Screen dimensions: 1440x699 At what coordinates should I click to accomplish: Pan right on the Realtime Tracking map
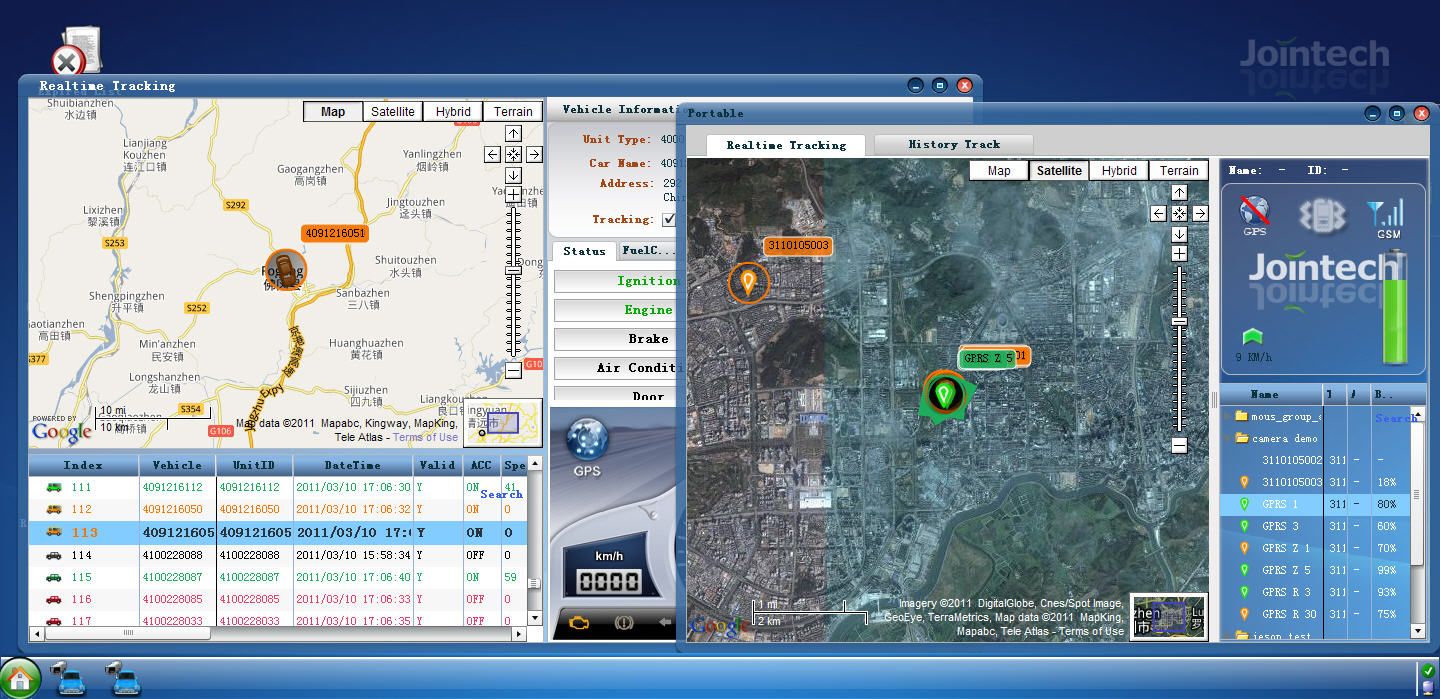coord(534,154)
